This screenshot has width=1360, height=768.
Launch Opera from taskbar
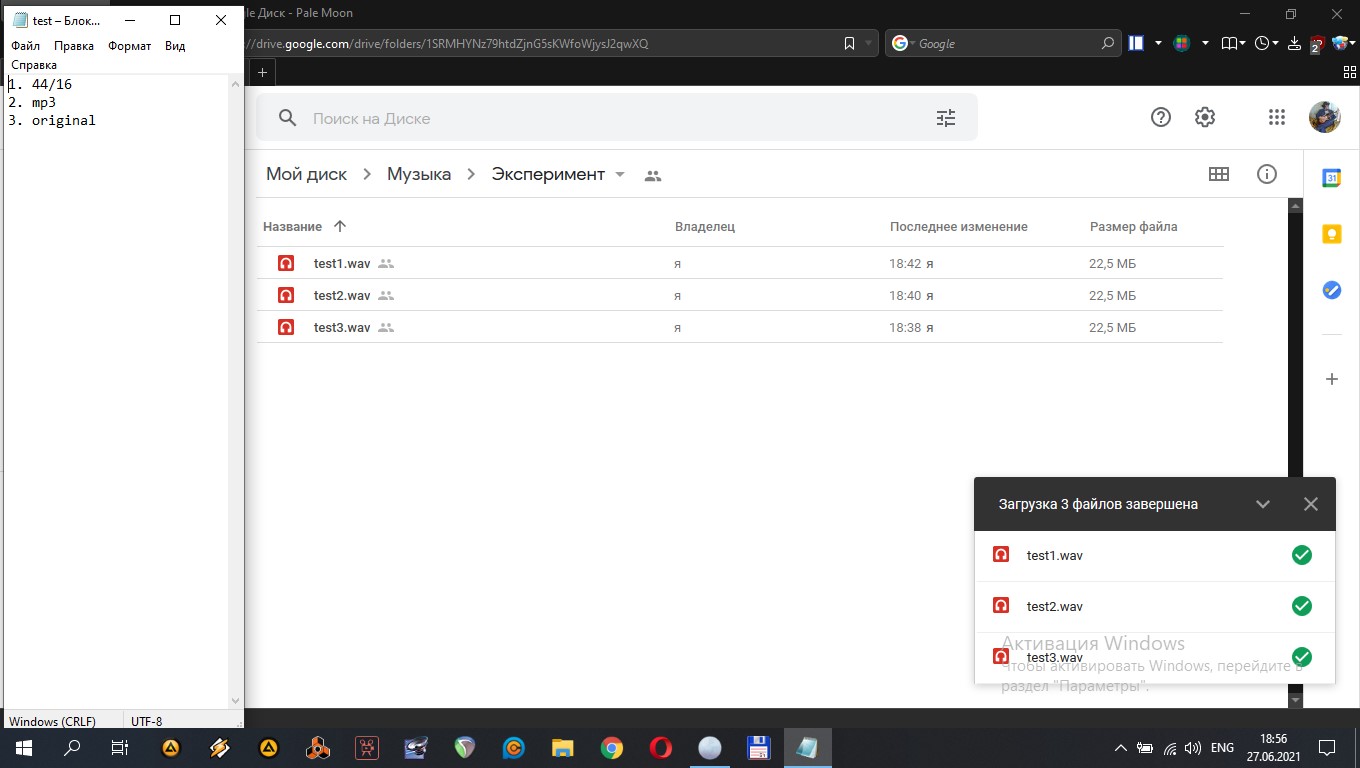(x=660, y=748)
